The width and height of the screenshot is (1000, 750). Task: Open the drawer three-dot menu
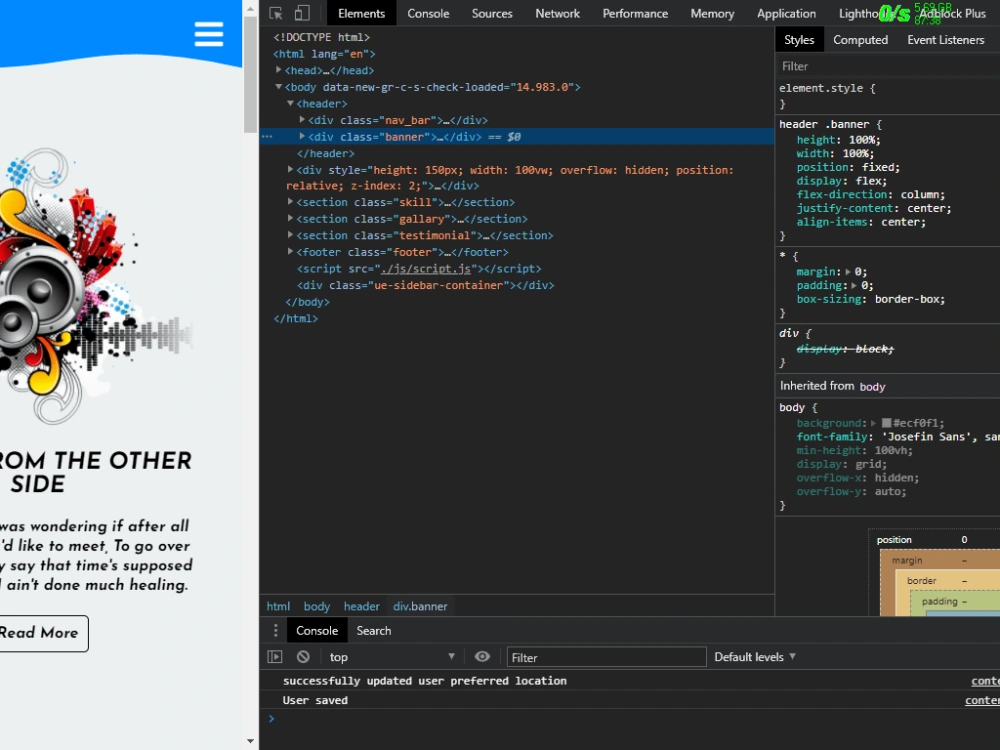[x=276, y=631]
